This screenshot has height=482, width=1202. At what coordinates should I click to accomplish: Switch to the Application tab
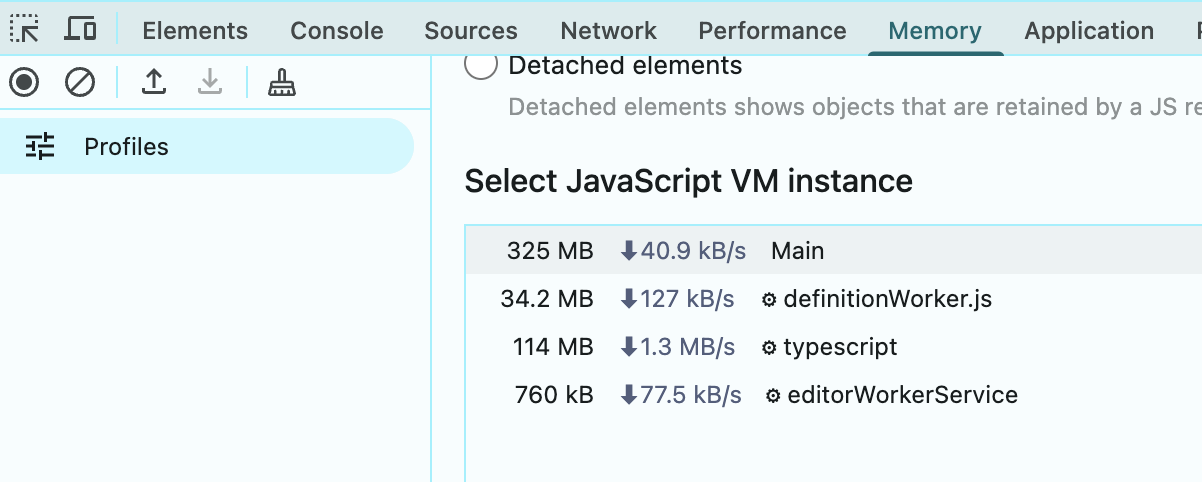1088,31
